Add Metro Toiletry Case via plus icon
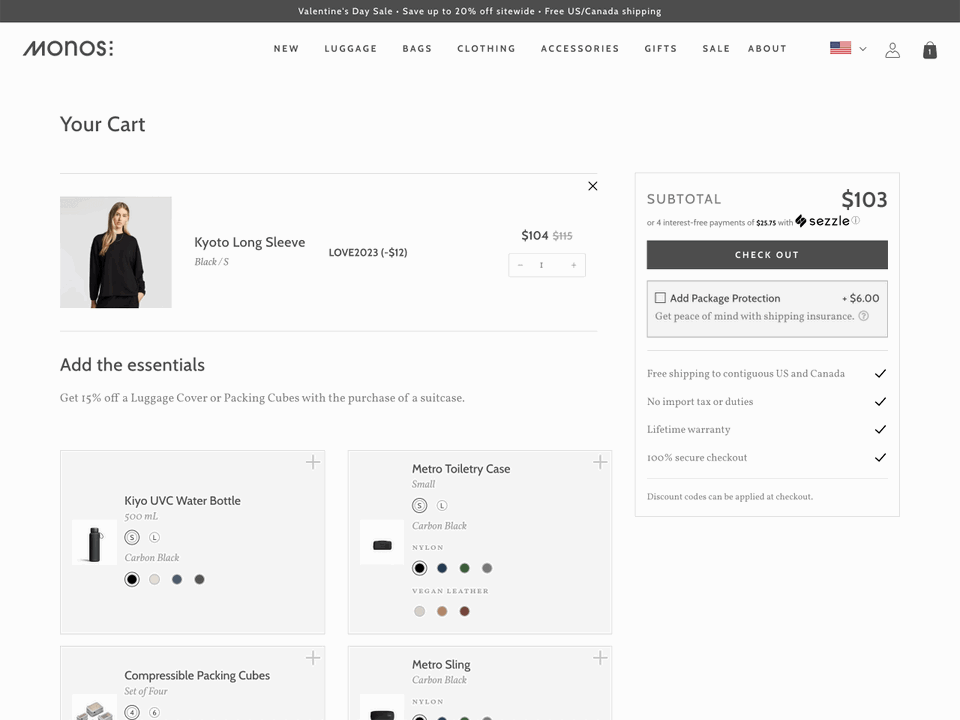960x720 pixels. pos(599,462)
